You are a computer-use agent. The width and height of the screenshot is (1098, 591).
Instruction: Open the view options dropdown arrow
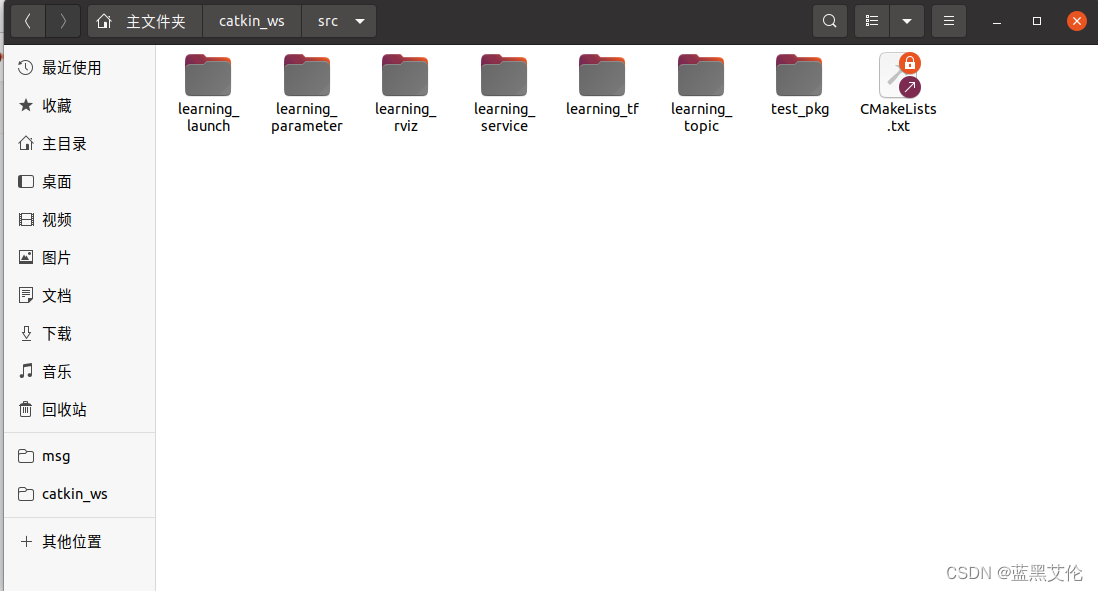[907, 21]
